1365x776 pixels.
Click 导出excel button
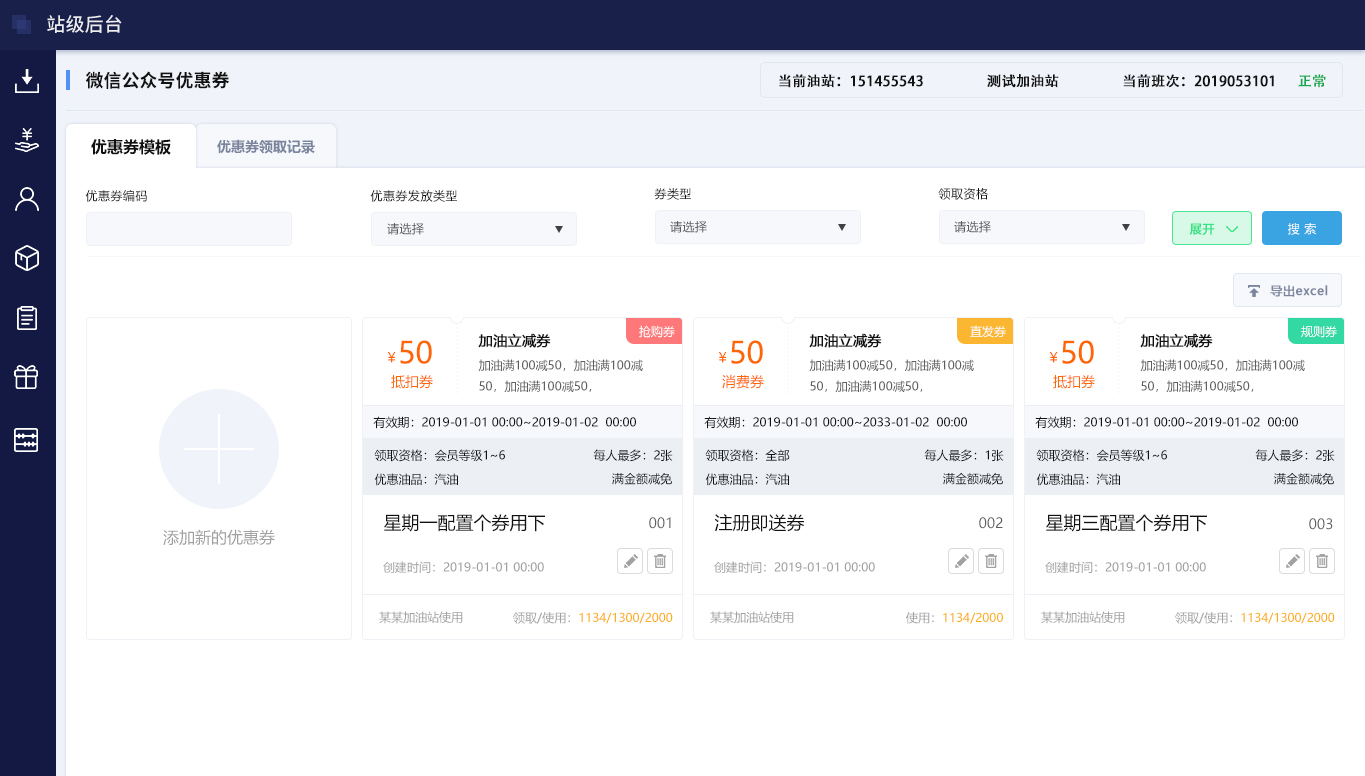point(1287,291)
